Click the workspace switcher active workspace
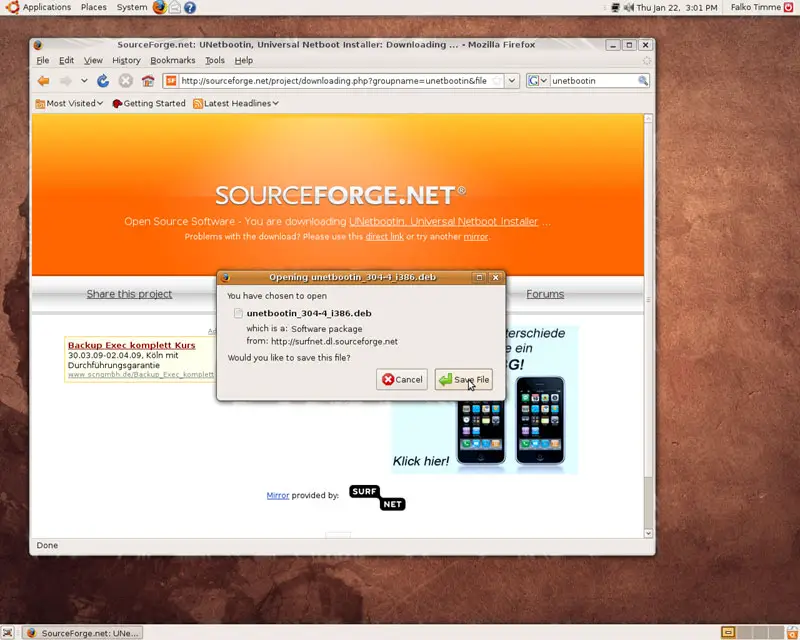The height and width of the screenshot is (640, 800). pos(728,633)
